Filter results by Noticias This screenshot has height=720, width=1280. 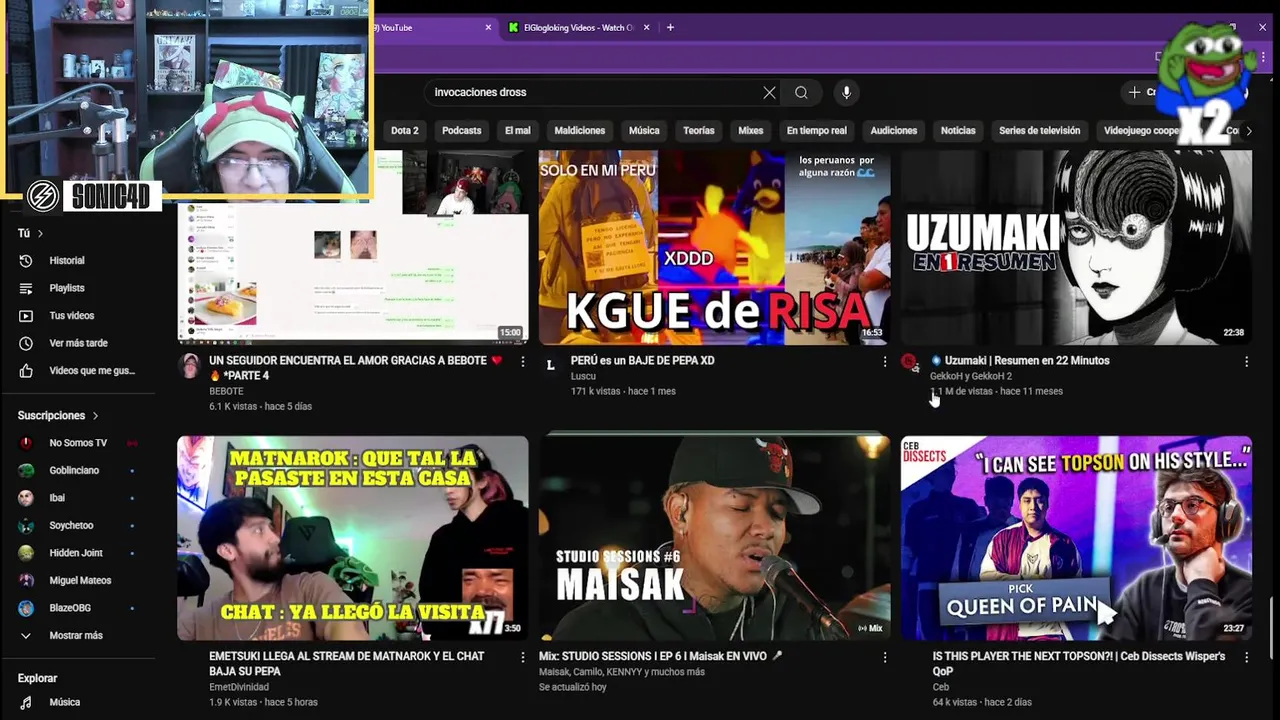957,130
